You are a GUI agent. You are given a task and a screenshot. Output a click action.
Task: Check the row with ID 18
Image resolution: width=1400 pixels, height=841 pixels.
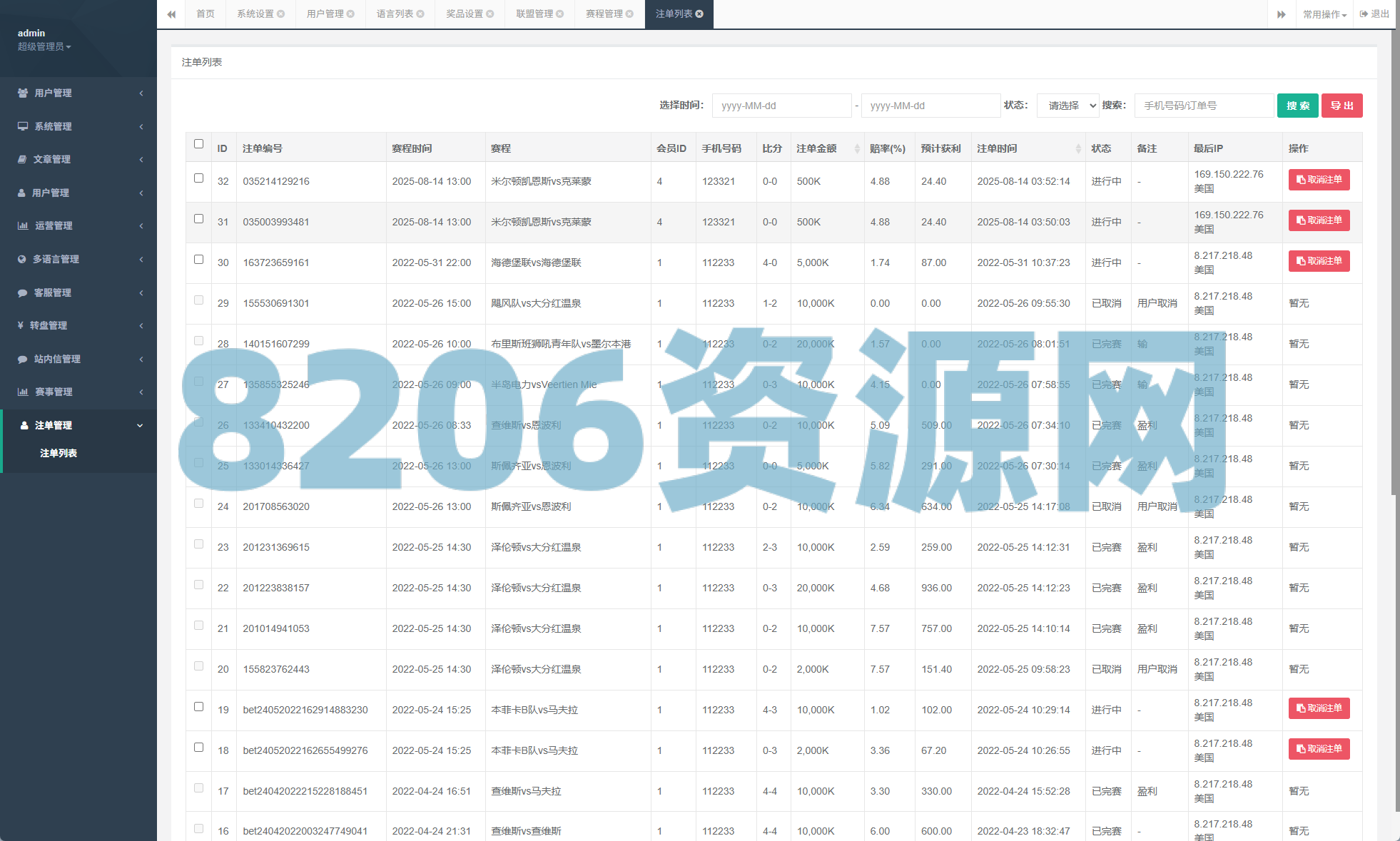199,748
